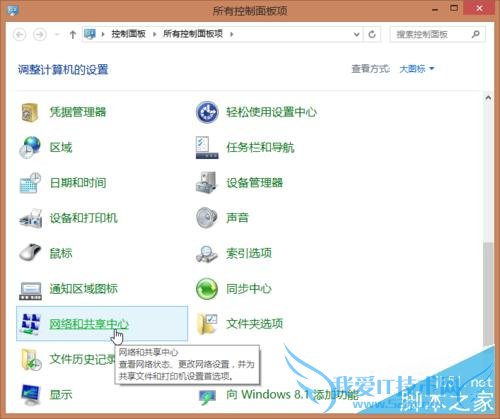Click the search magnifier icon
The width and height of the screenshot is (500, 419).
pyautogui.click(x=476, y=34)
